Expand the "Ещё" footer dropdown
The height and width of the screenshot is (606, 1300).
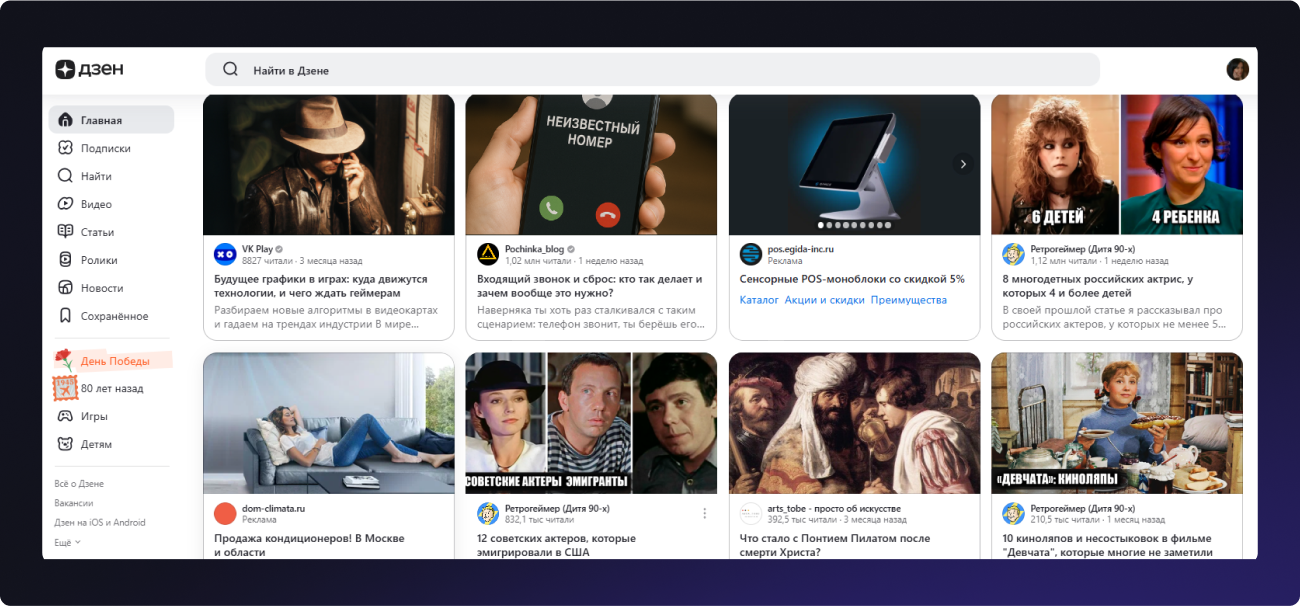pyautogui.click(x=67, y=542)
